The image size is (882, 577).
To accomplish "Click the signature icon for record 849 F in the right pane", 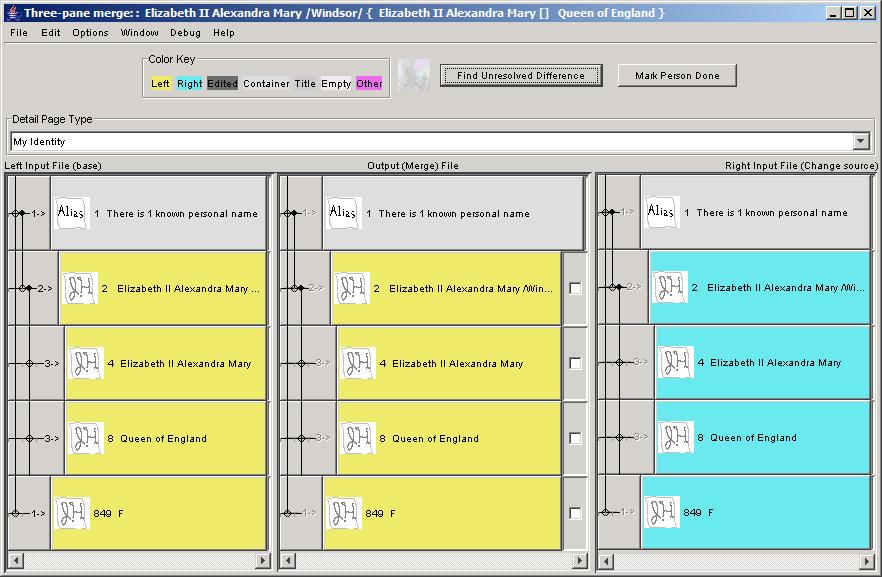I will (662, 512).
